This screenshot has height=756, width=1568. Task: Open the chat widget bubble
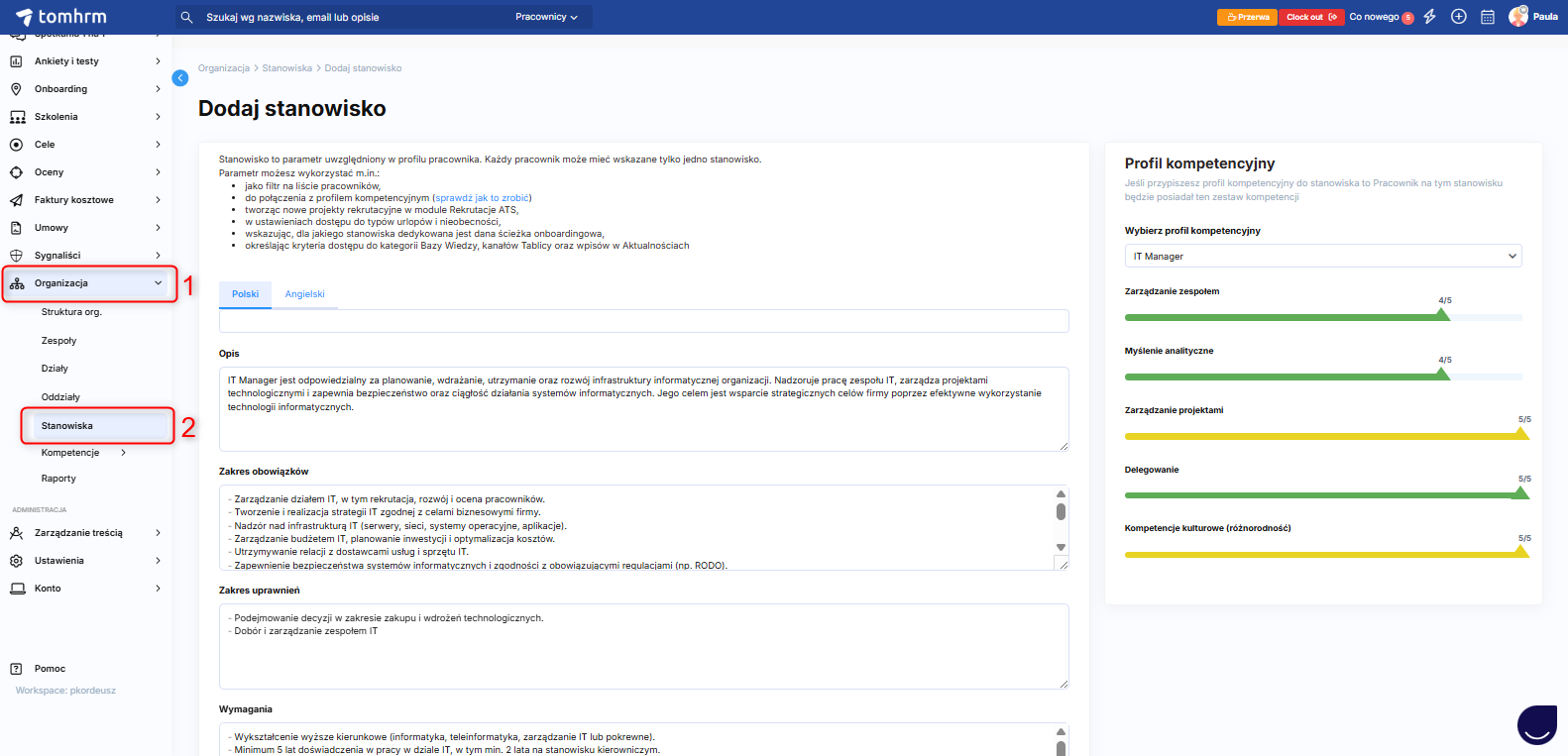click(1537, 725)
